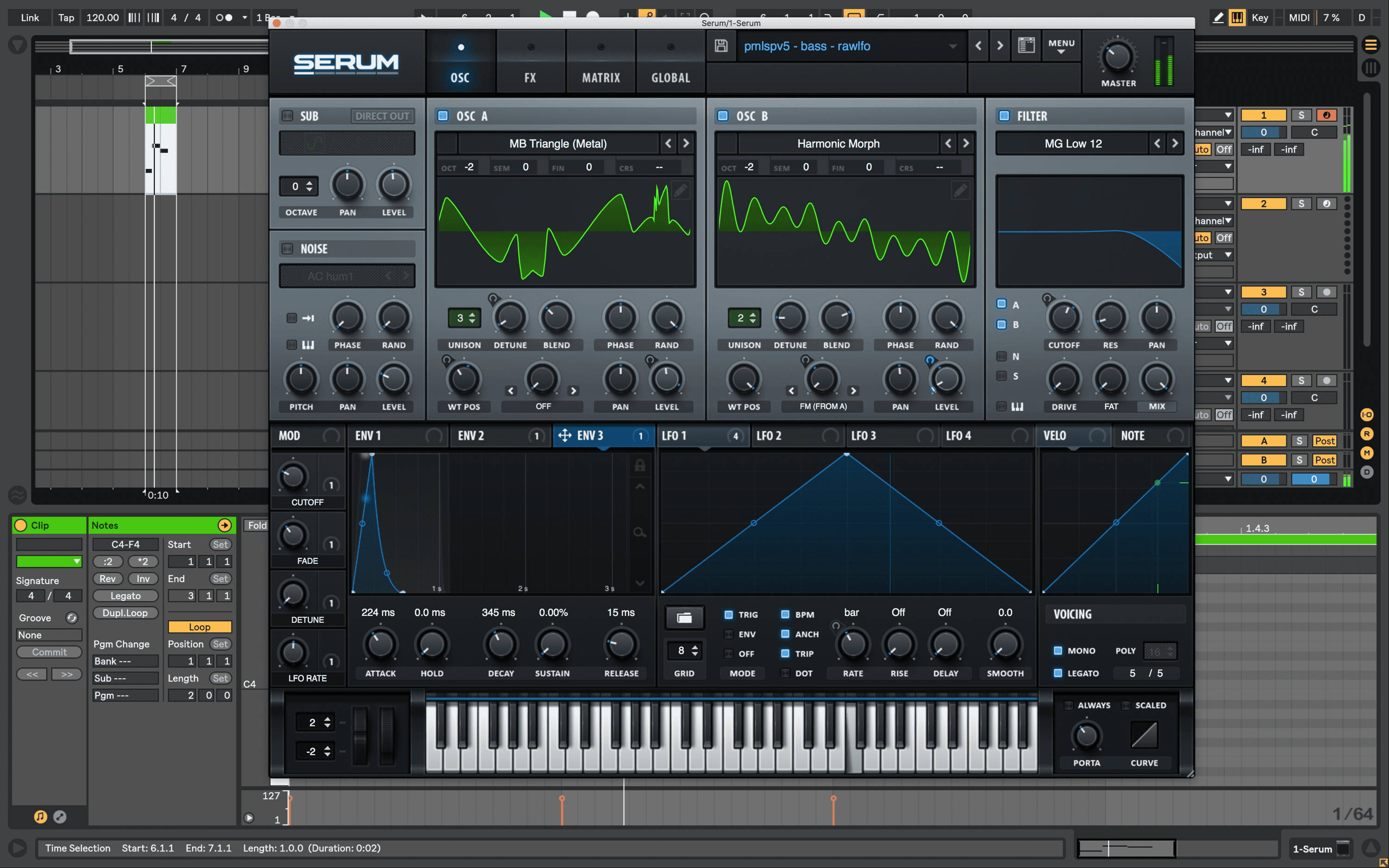The height and width of the screenshot is (868, 1389).
Task: Enable the NOISE oscillator
Action: point(288,249)
